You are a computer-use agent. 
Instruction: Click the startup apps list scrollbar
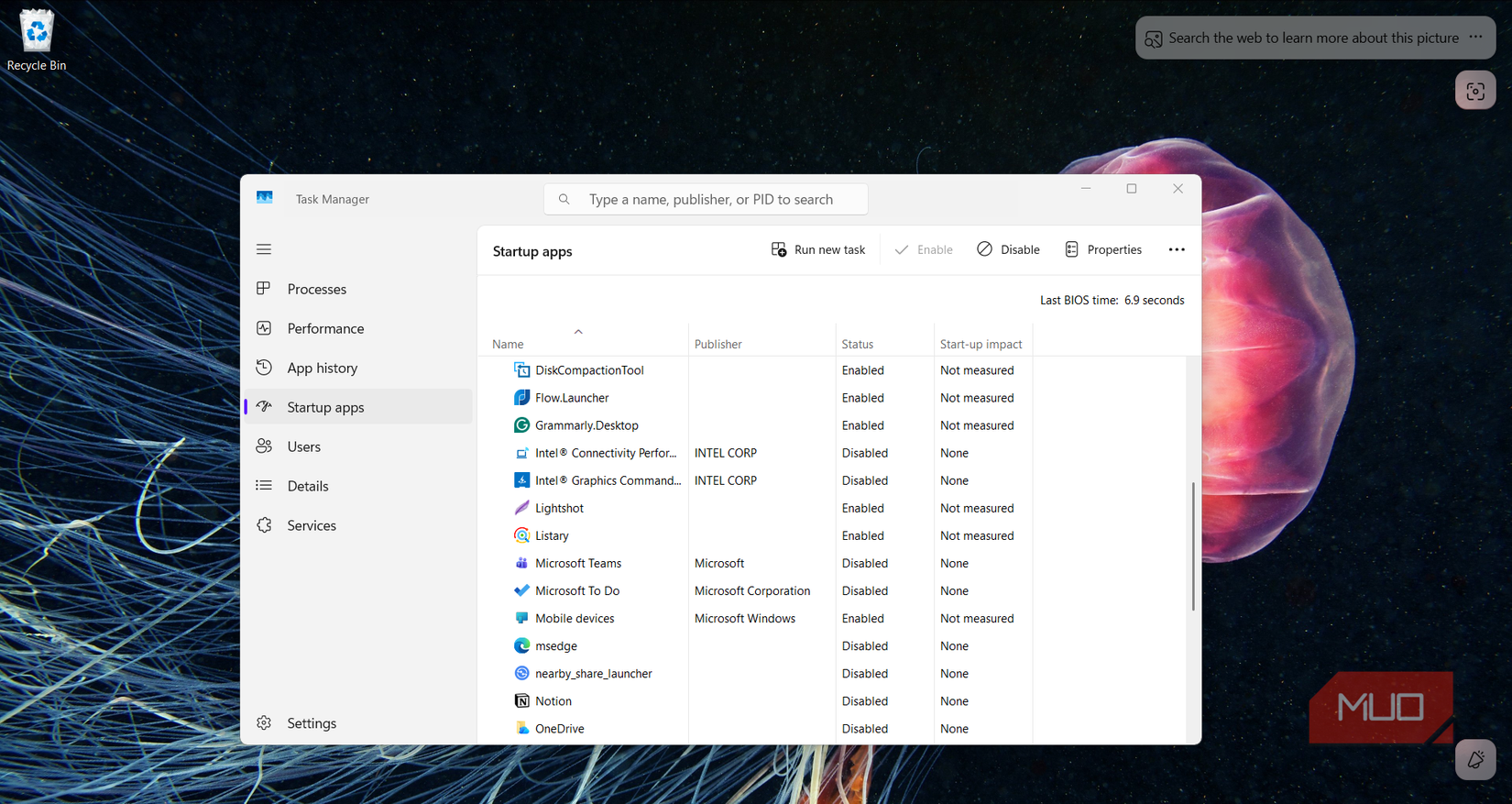click(1193, 546)
